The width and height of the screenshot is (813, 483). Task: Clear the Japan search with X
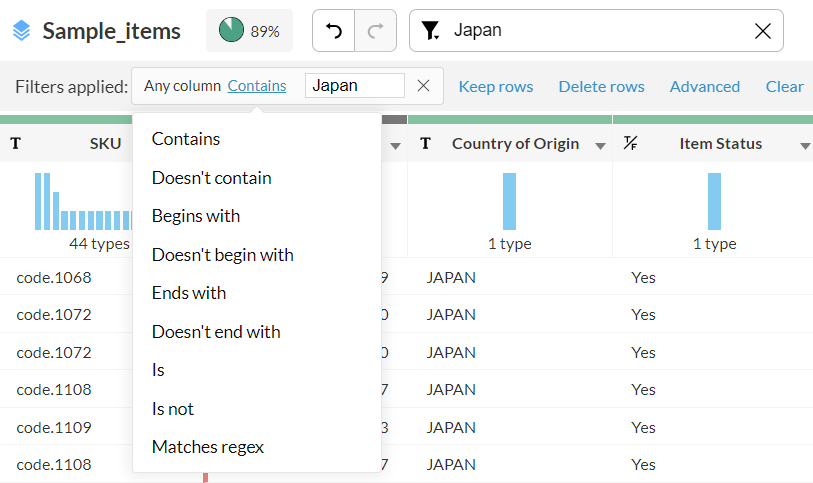tap(762, 31)
